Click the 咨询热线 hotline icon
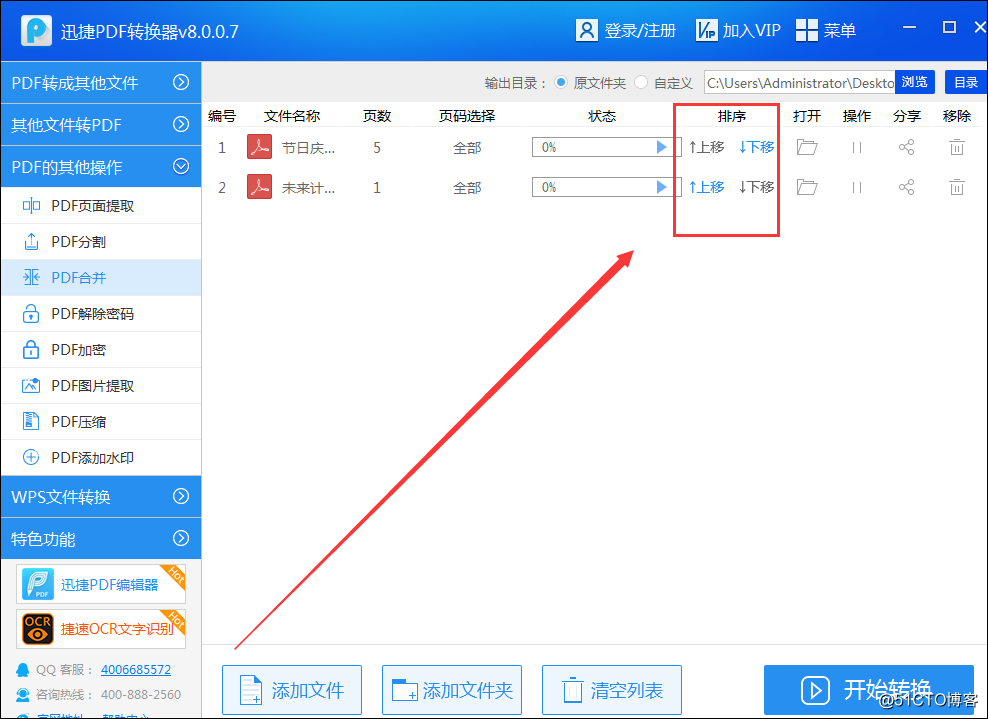Viewport: 988px width, 719px height. pos(23,694)
